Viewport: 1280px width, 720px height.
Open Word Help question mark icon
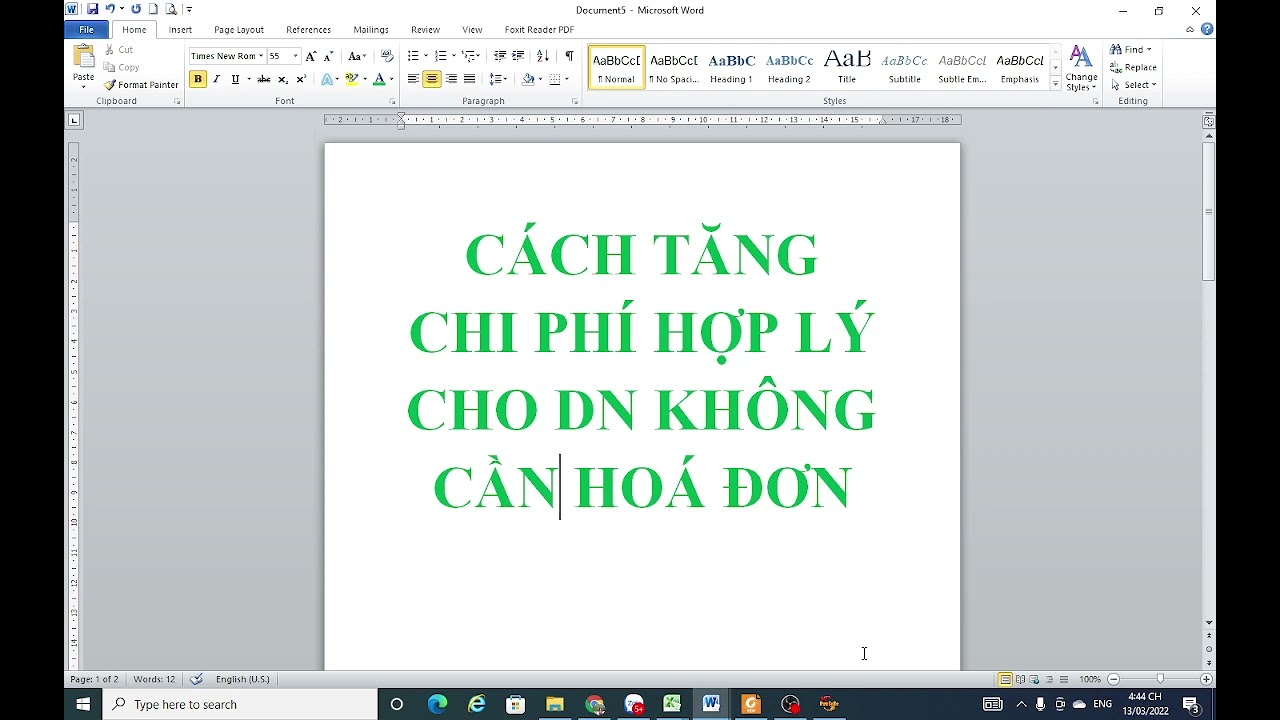click(x=1207, y=29)
